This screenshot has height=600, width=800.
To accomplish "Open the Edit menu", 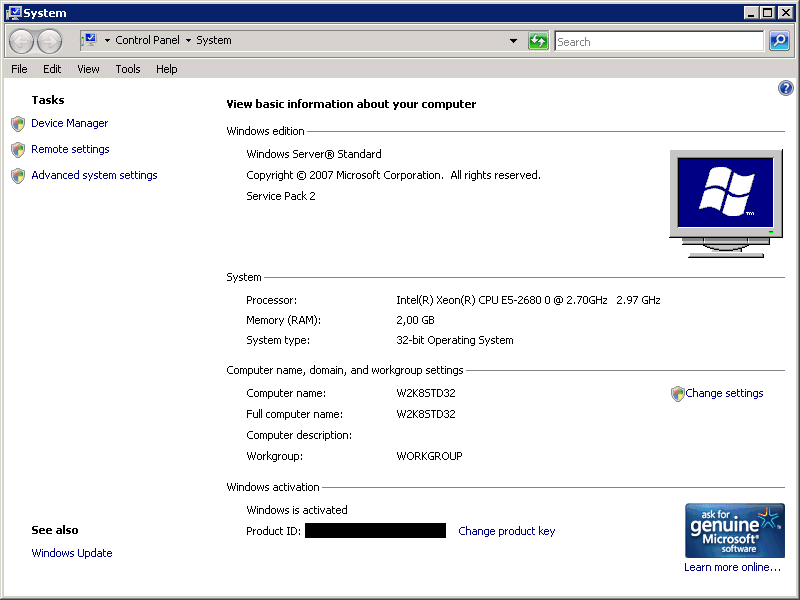I will pyautogui.click(x=52, y=69).
